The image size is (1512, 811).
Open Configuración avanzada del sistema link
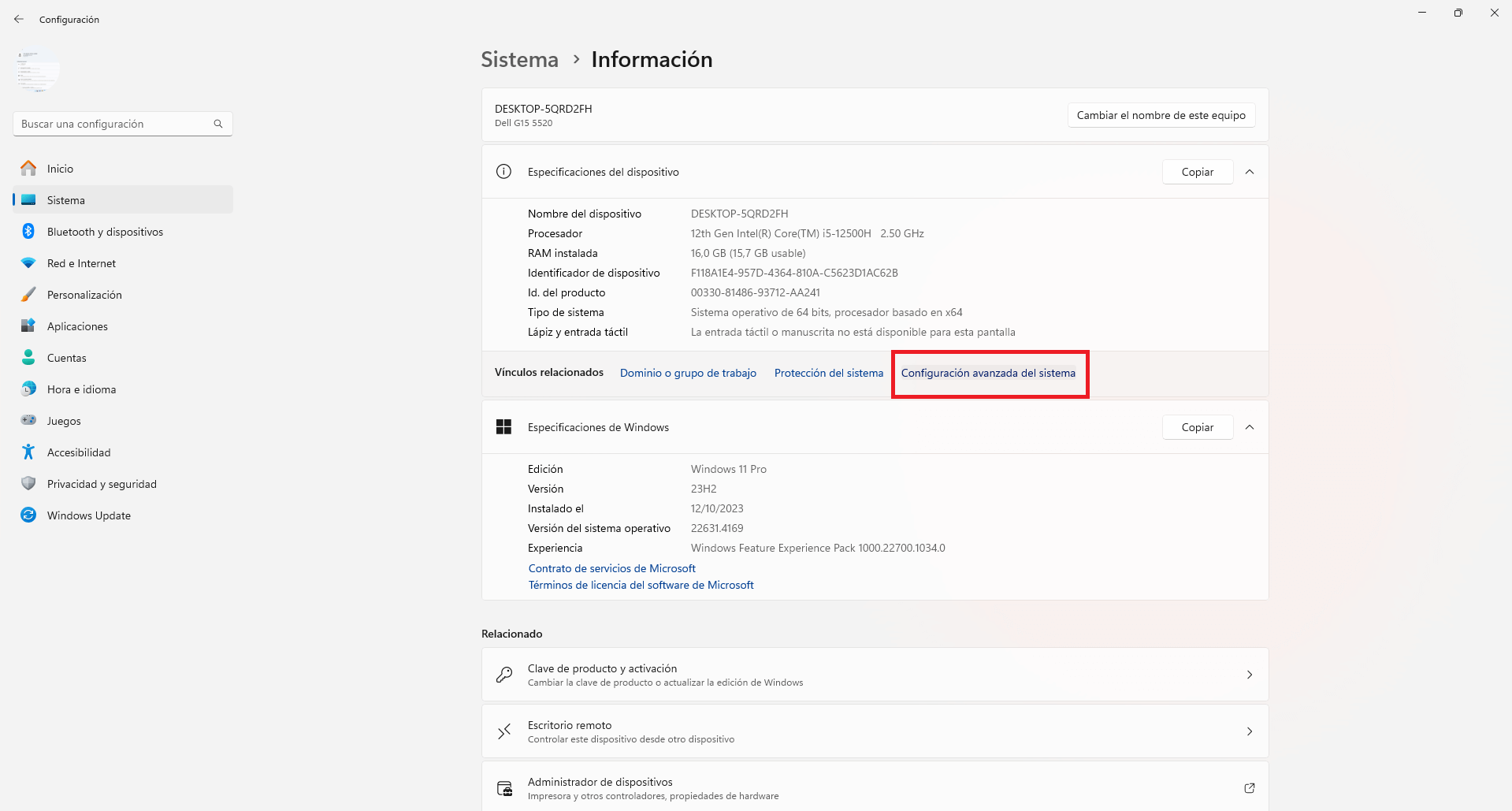click(x=988, y=373)
